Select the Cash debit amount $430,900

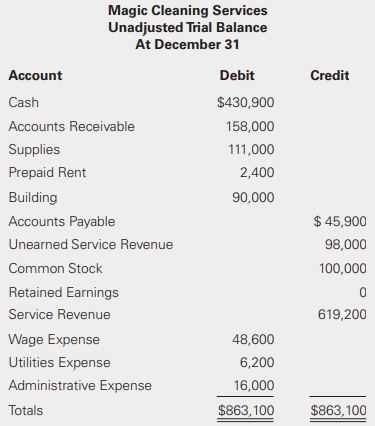coord(246,102)
